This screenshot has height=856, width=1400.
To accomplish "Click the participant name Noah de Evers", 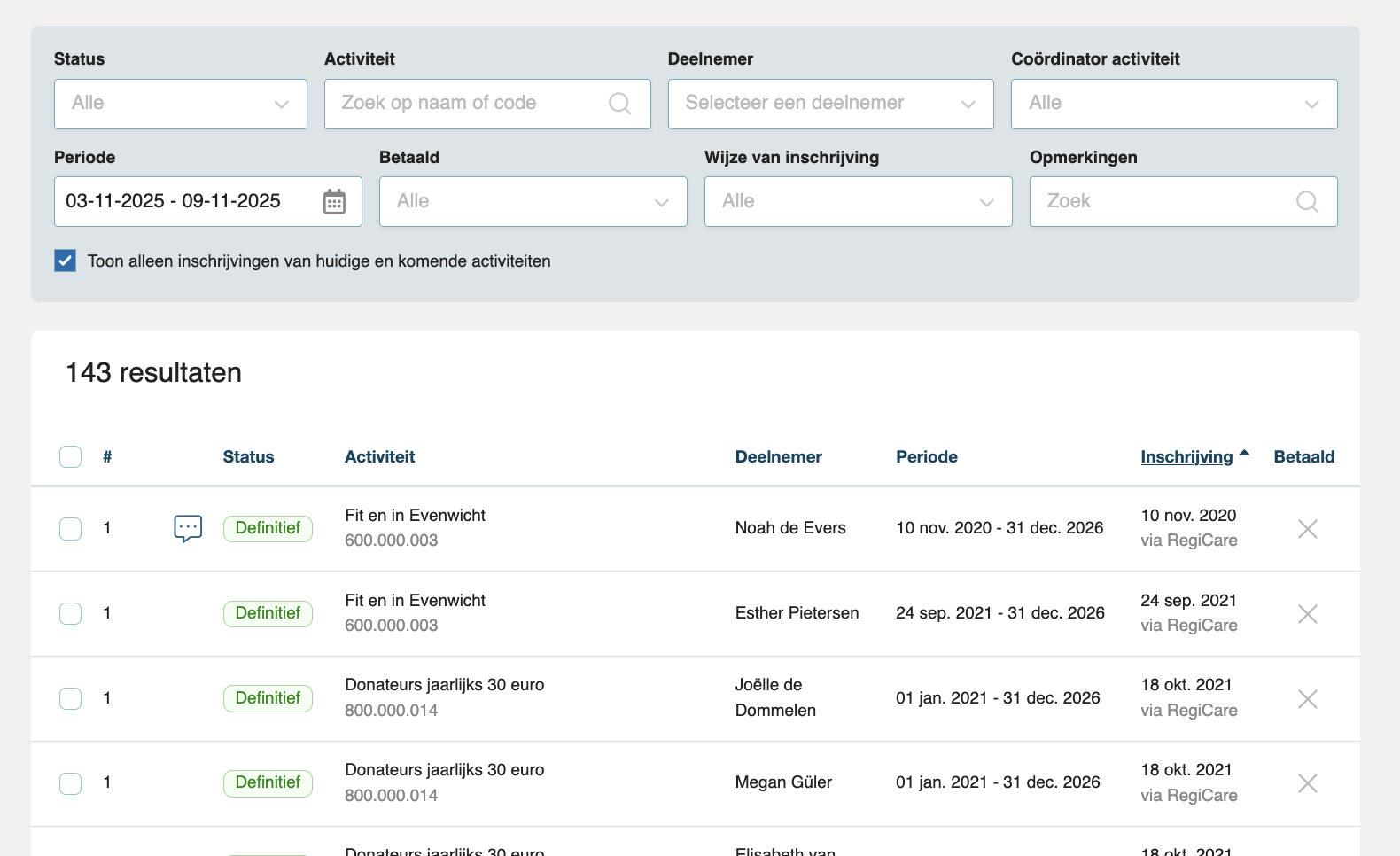I will tap(790, 528).
